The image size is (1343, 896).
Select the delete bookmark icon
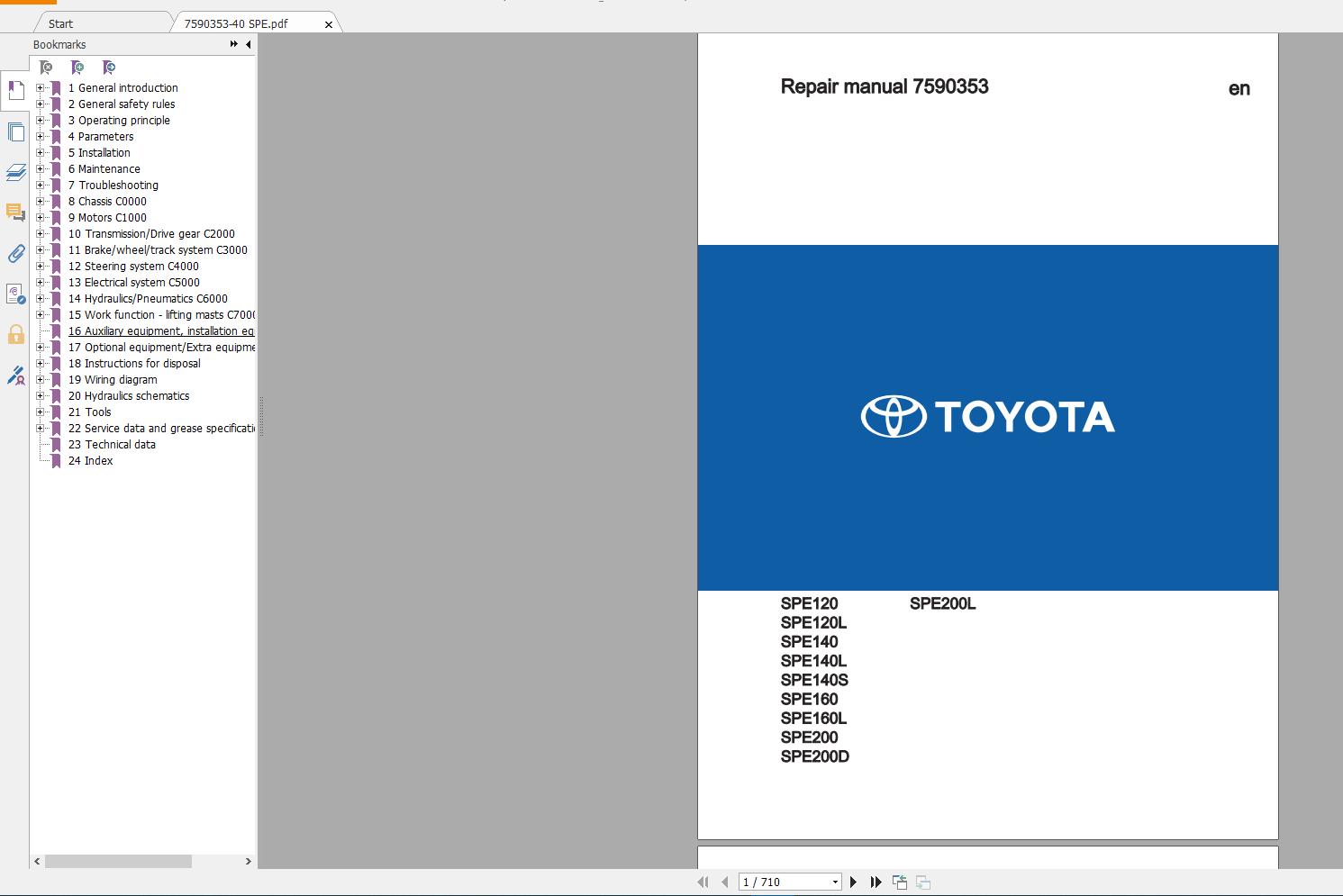[45, 67]
